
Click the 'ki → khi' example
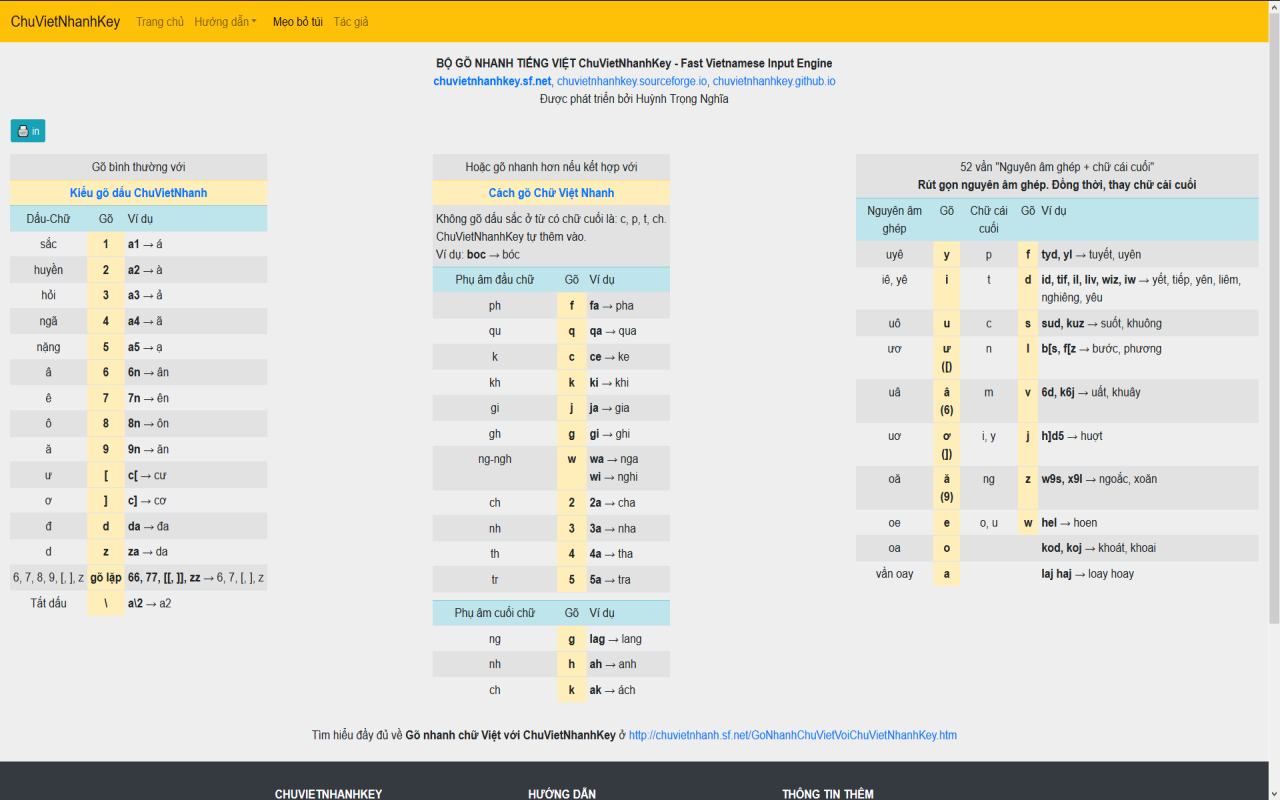(609, 383)
